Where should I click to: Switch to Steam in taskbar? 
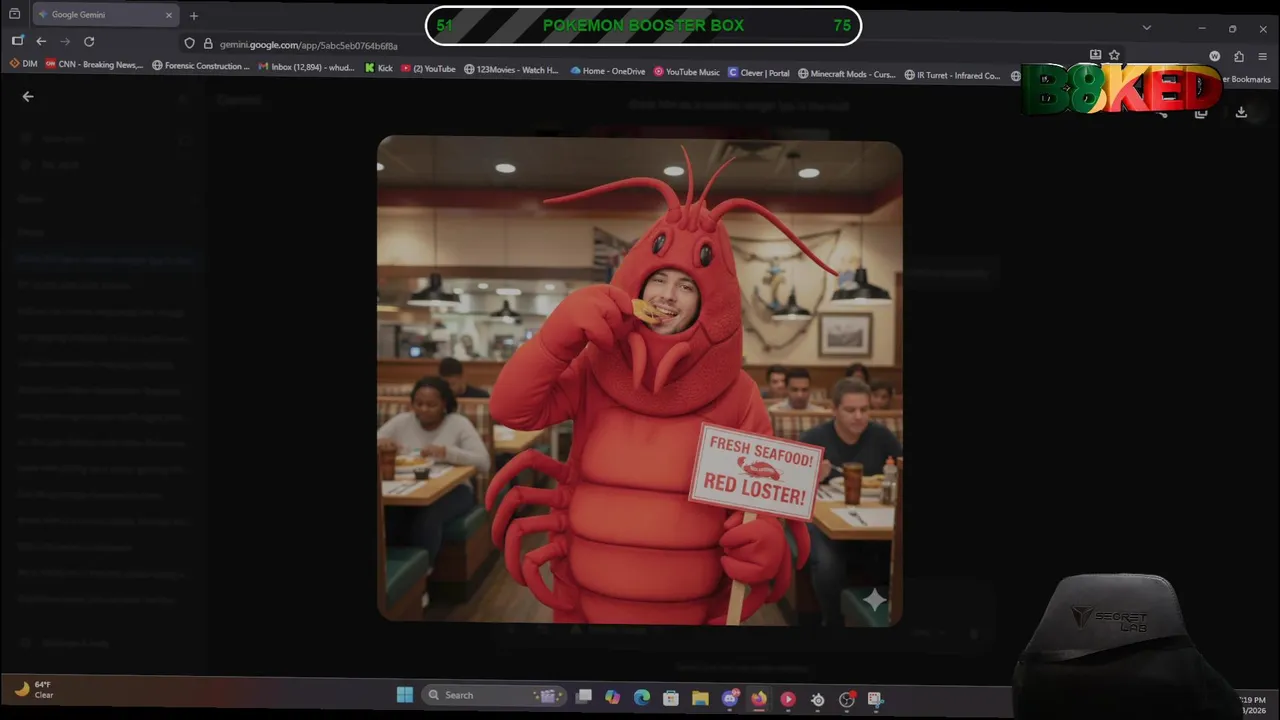point(818,700)
